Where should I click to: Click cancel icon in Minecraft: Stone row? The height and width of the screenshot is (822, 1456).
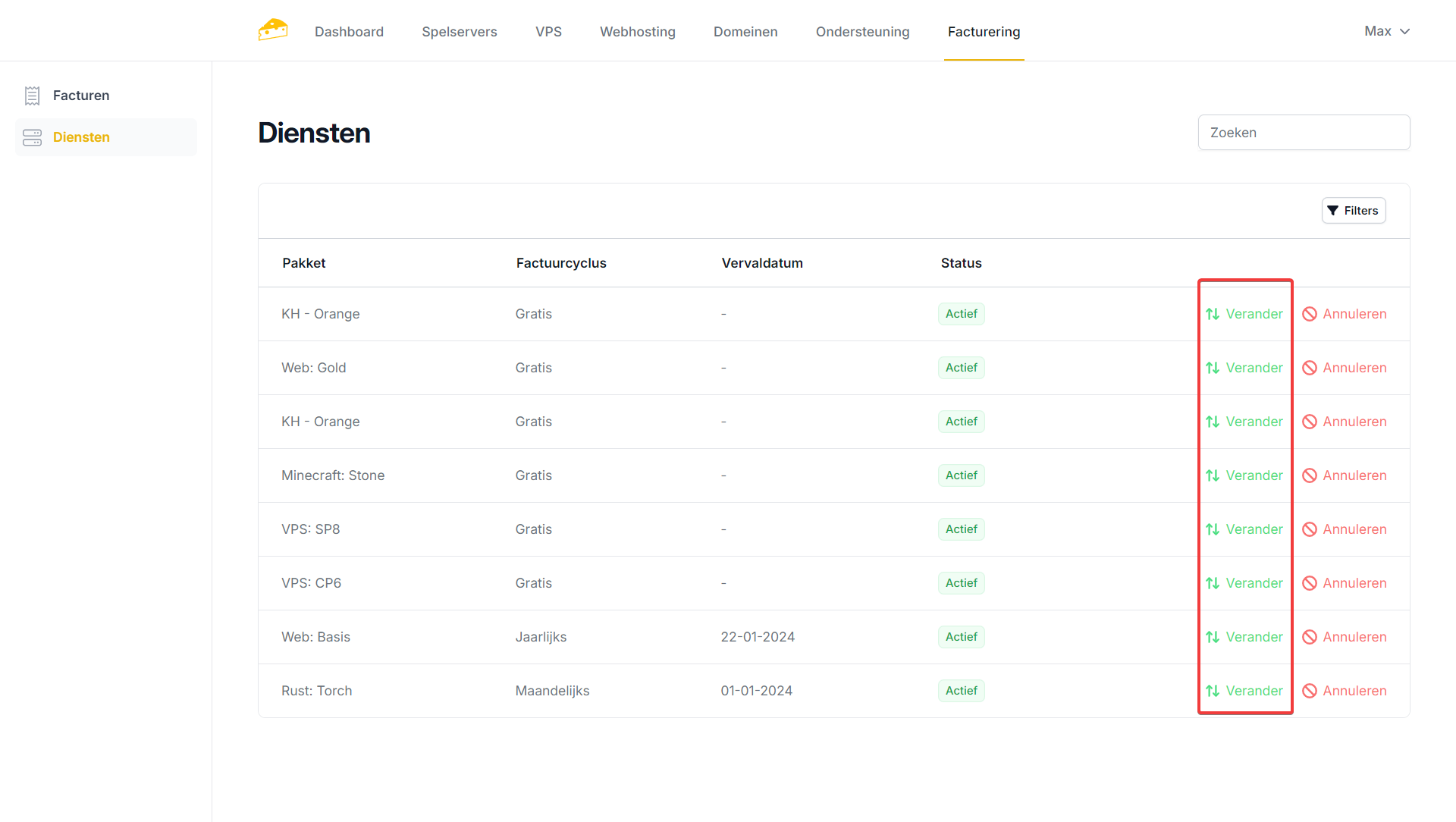tap(1310, 475)
